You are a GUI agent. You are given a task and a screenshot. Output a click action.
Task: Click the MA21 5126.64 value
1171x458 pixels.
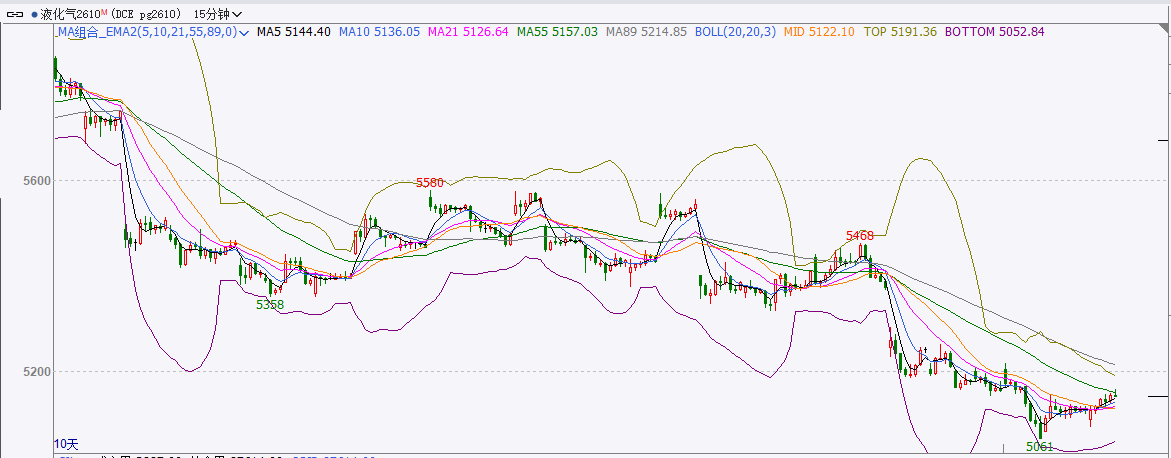point(468,31)
